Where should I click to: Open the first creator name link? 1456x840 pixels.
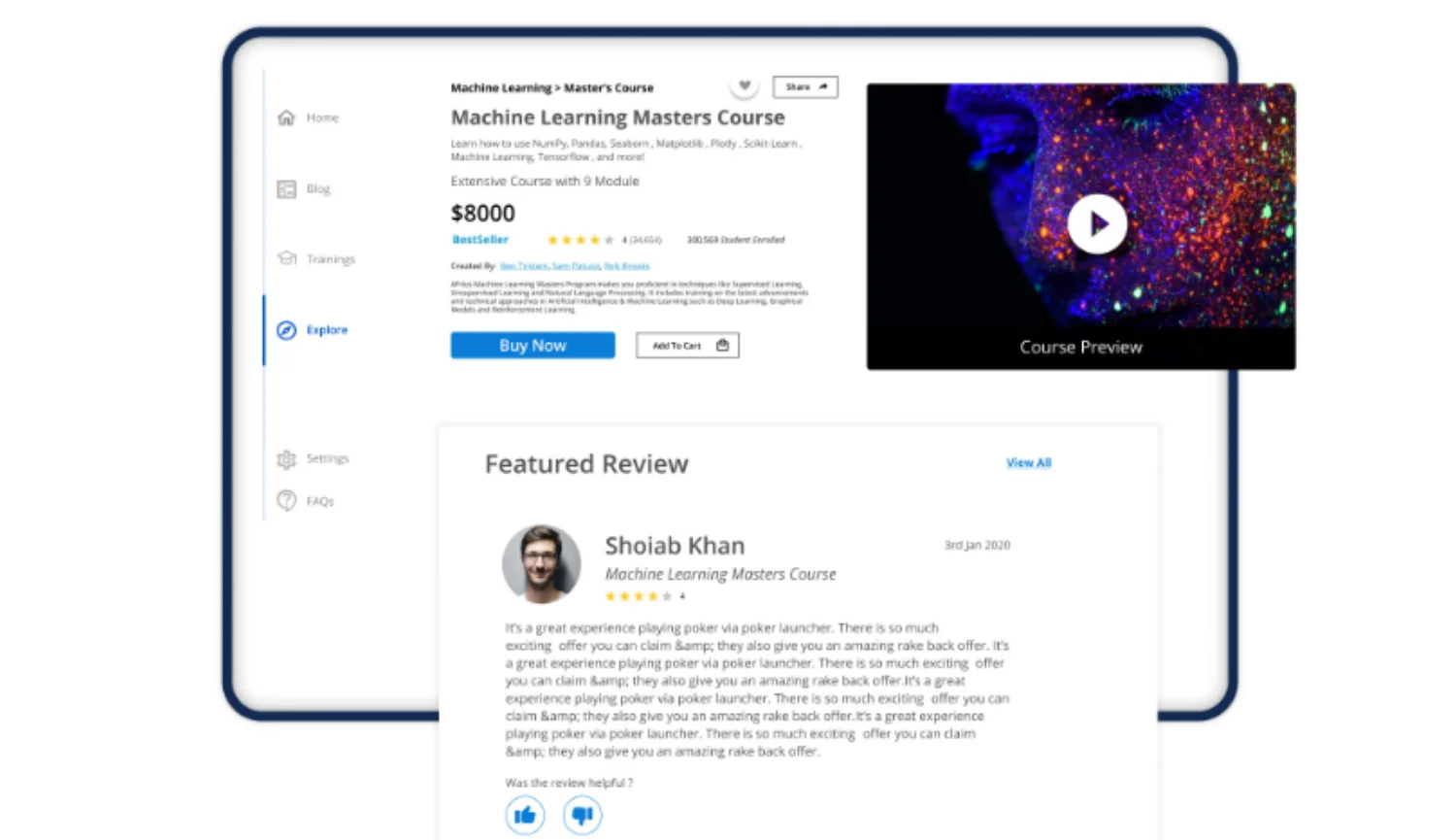pos(524,265)
